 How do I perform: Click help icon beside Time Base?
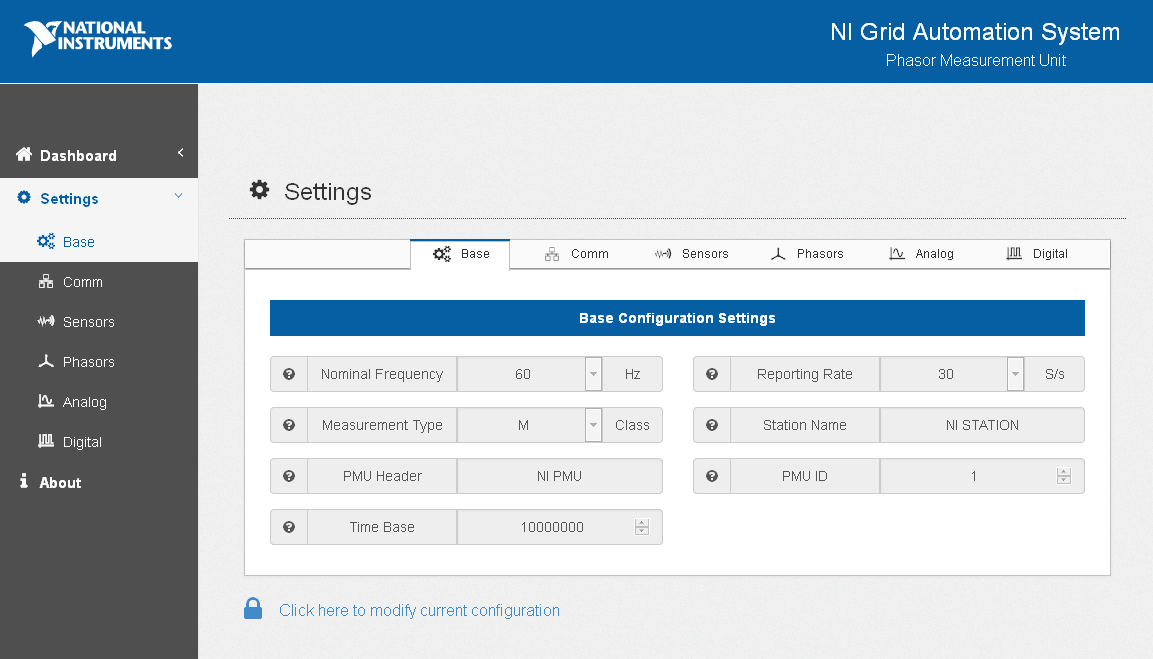tap(289, 527)
